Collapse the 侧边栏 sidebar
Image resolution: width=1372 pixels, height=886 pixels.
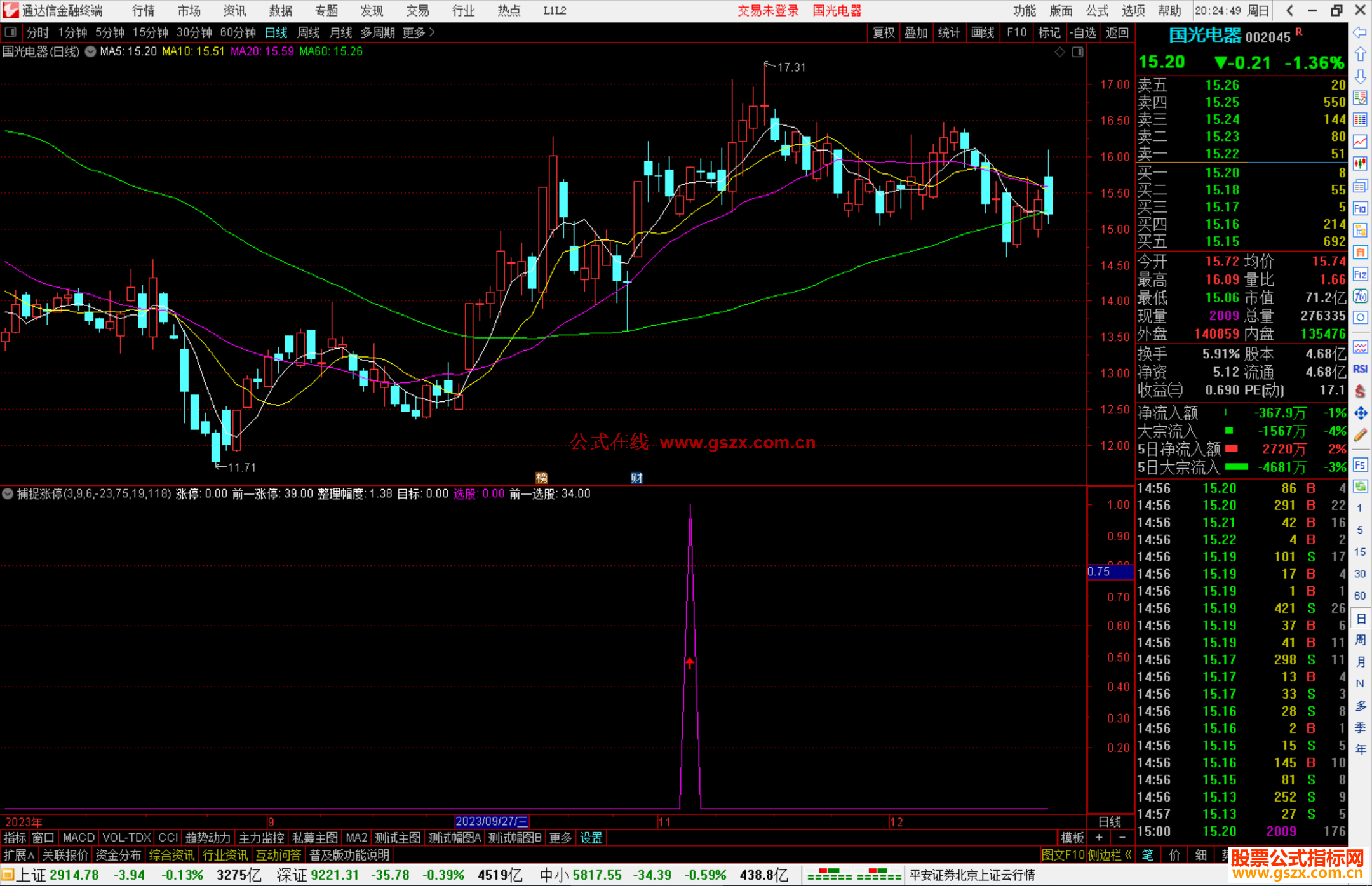1110,855
